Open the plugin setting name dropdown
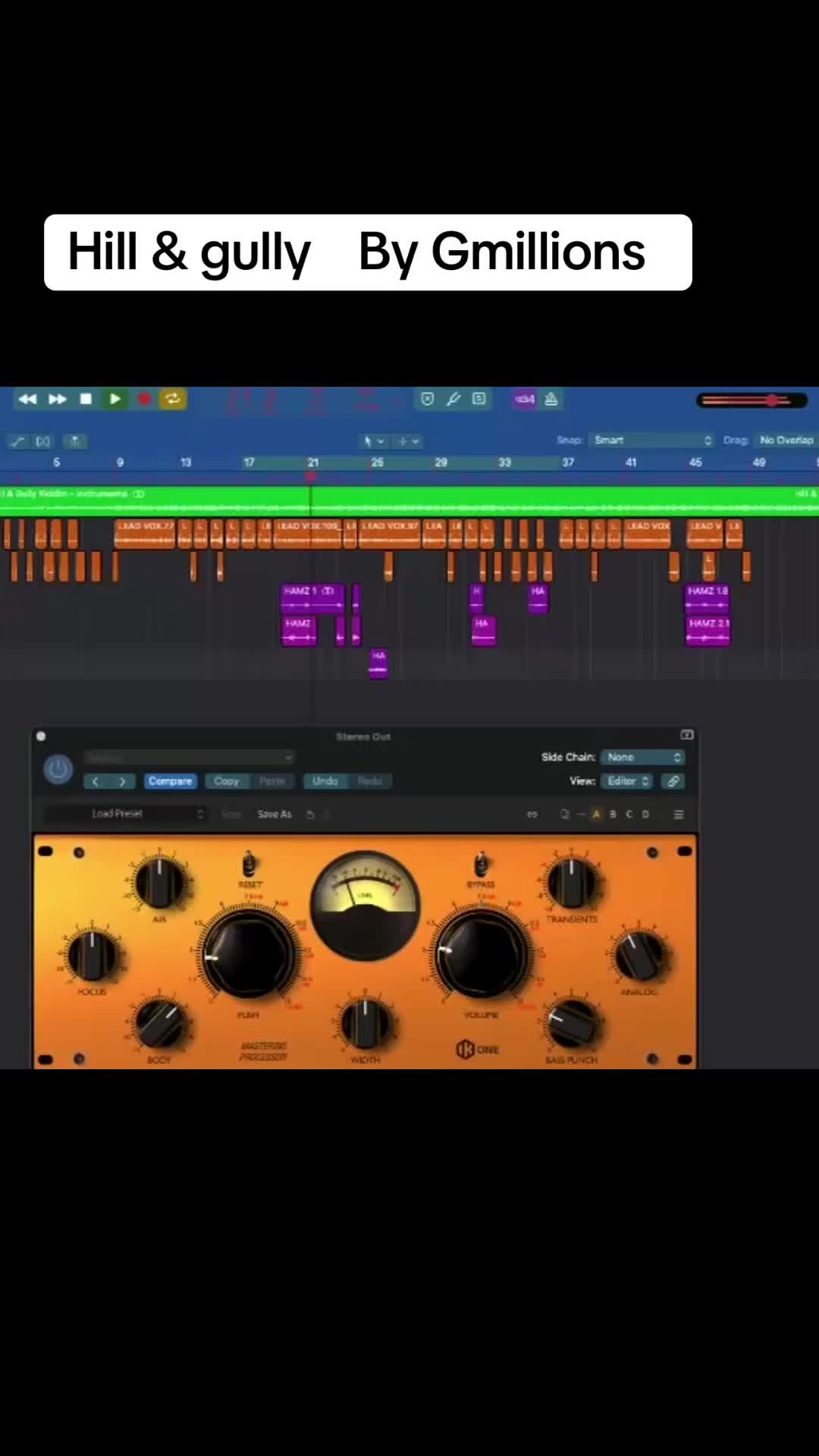Screen dimensions: 819x1456 pyautogui.click(x=189, y=758)
